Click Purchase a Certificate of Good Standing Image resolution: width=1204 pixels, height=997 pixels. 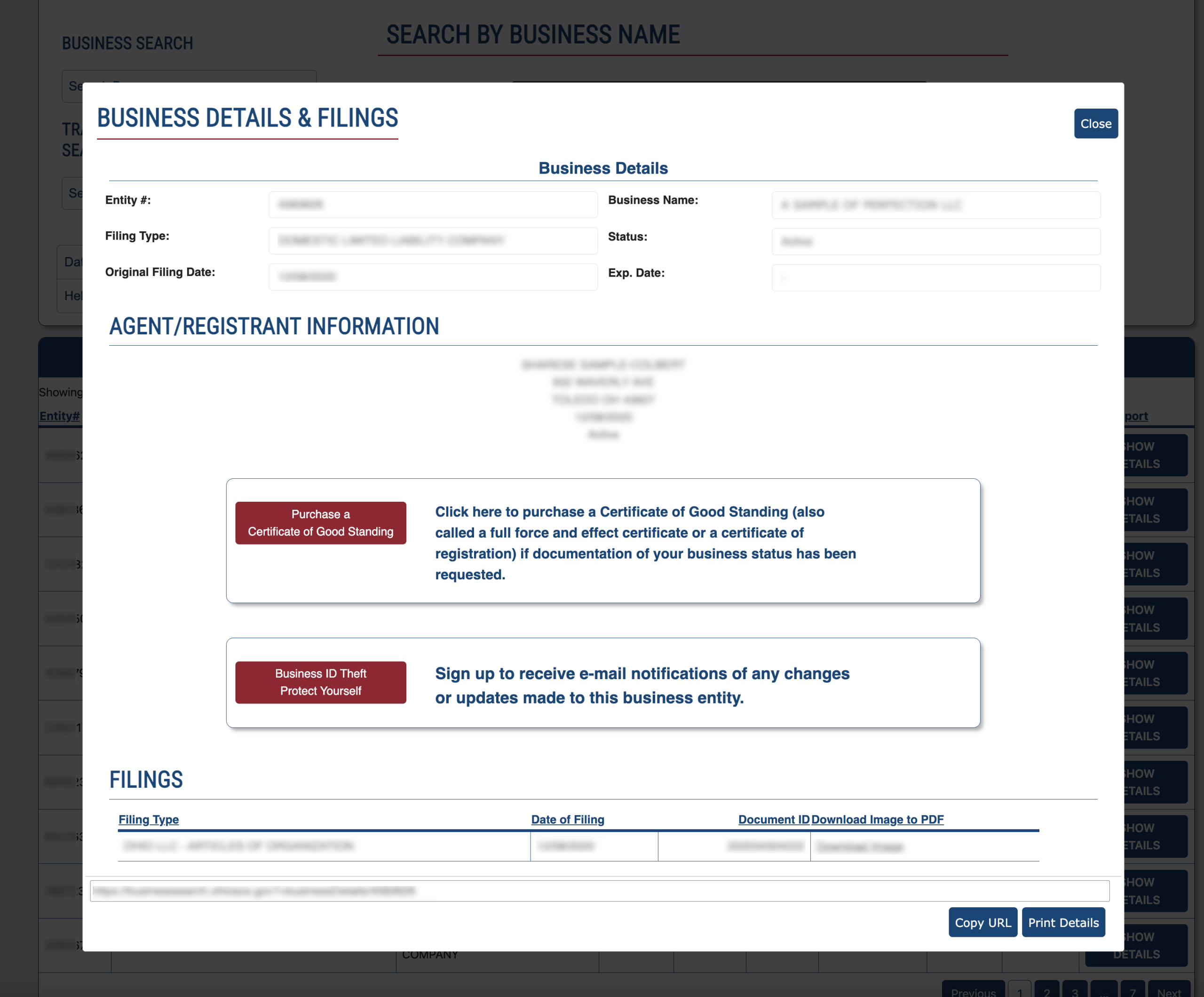coord(320,523)
